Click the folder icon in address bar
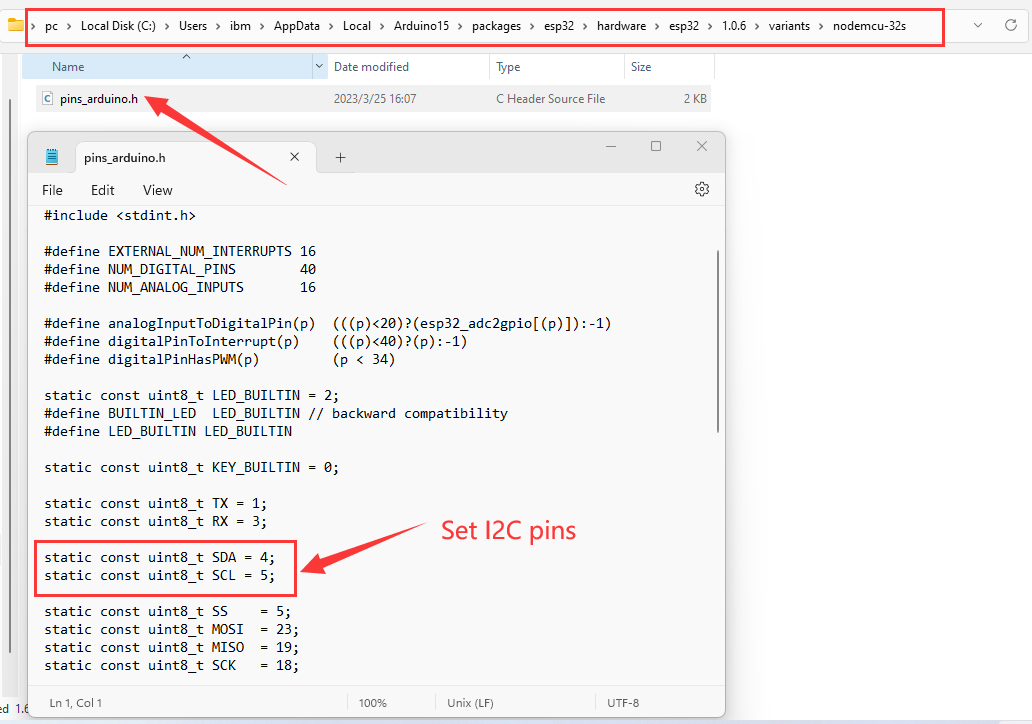 click(x=15, y=25)
